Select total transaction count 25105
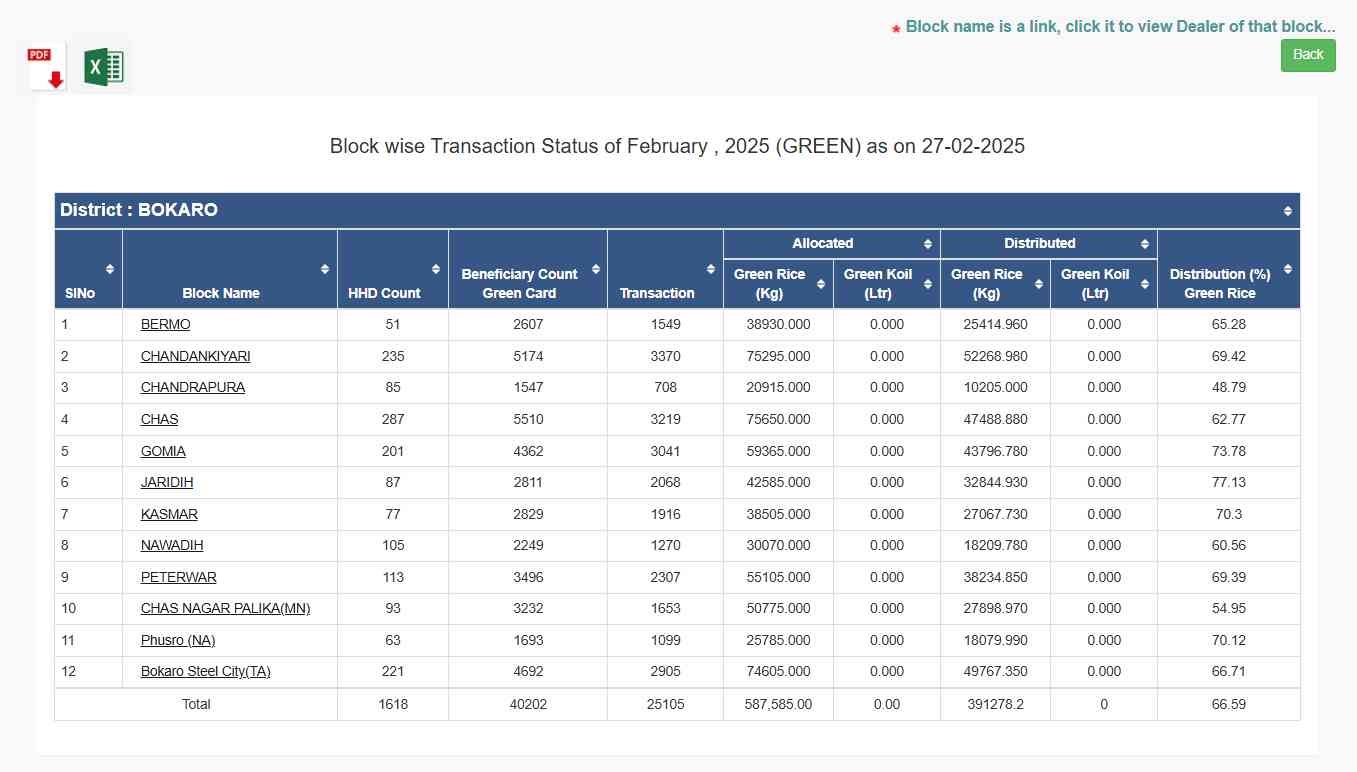Viewport: 1357px width, 772px height. click(665, 704)
